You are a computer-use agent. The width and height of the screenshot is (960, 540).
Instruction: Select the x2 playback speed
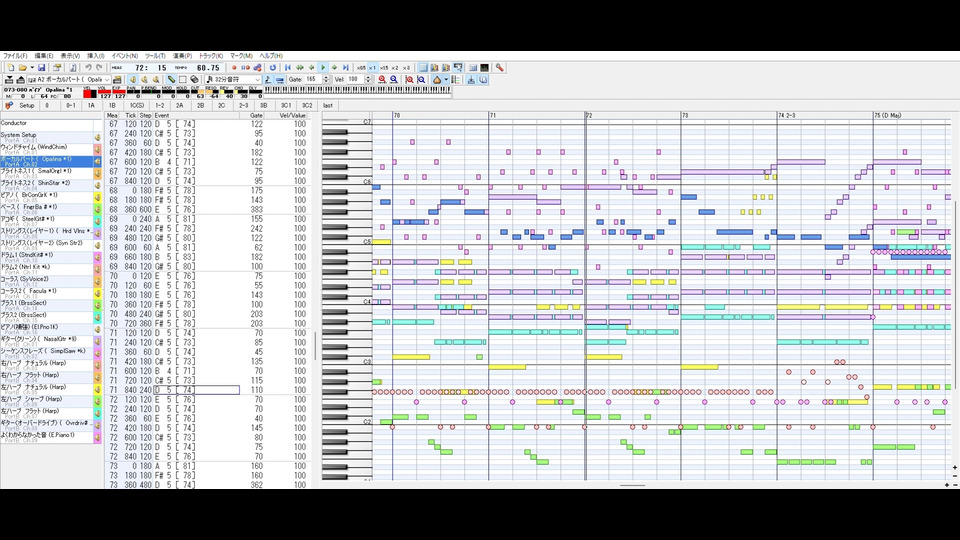pos(395,68)
